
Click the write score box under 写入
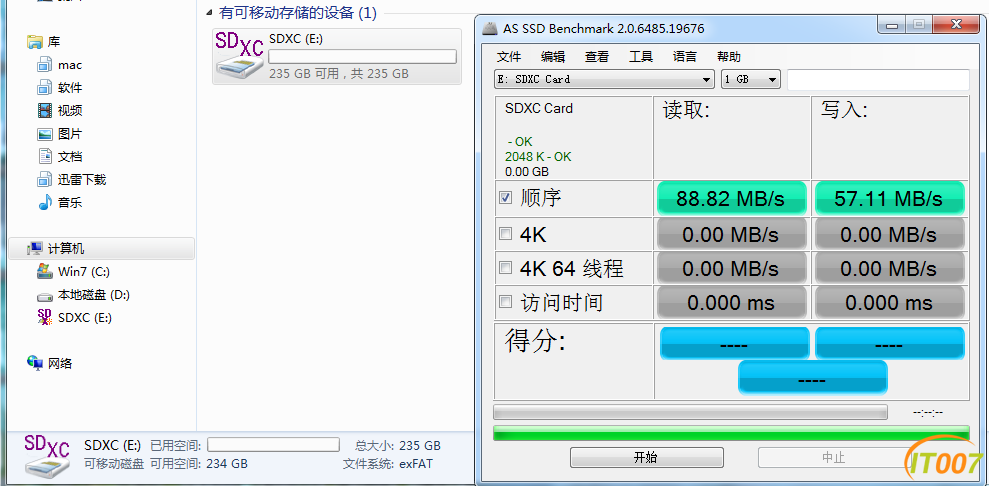889,344
